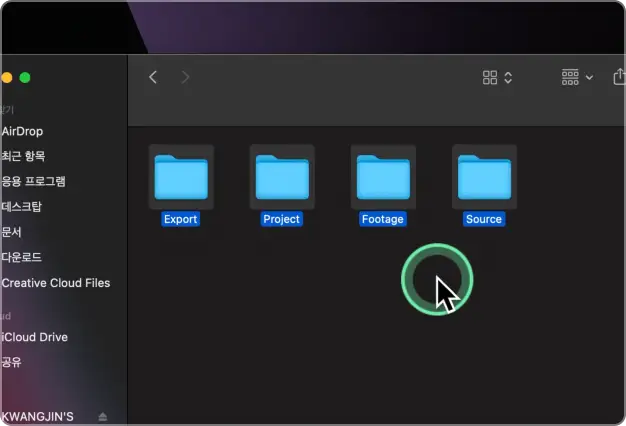Image resolution: width=626 pixels, height=426 pixels.
Task: Click the green fullscreen window button
Action: 25,77
